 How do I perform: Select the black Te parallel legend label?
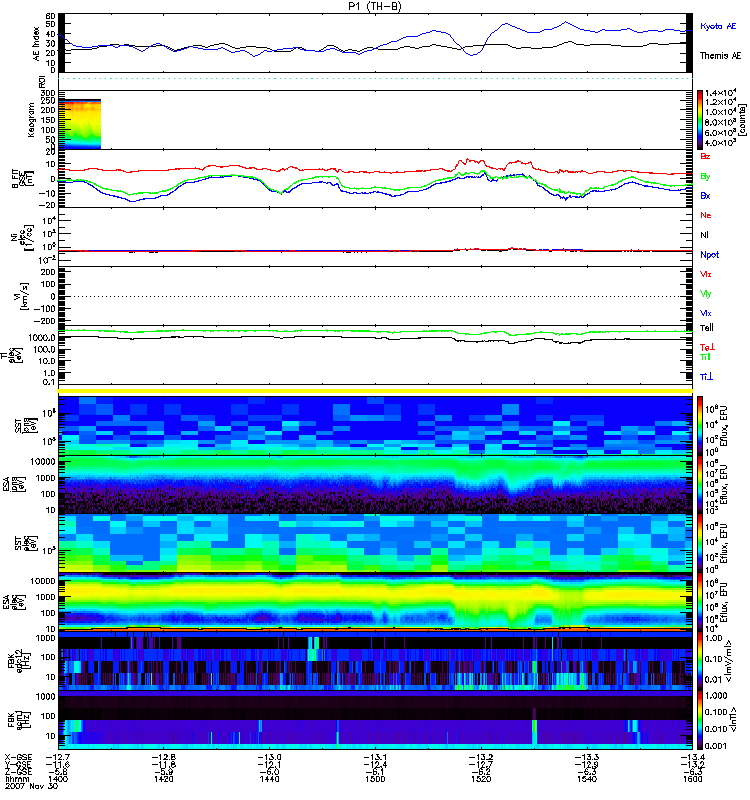[x=707, y=328]
